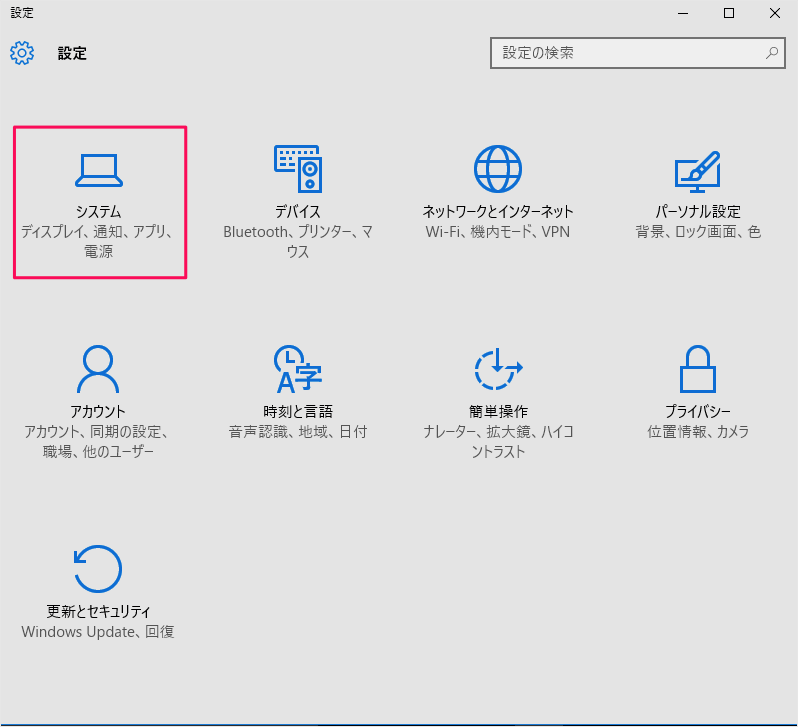Click the 更新とセキュリティ label
Screen dimensions: 798x727
pyautogui.click(x=99, y=611)
